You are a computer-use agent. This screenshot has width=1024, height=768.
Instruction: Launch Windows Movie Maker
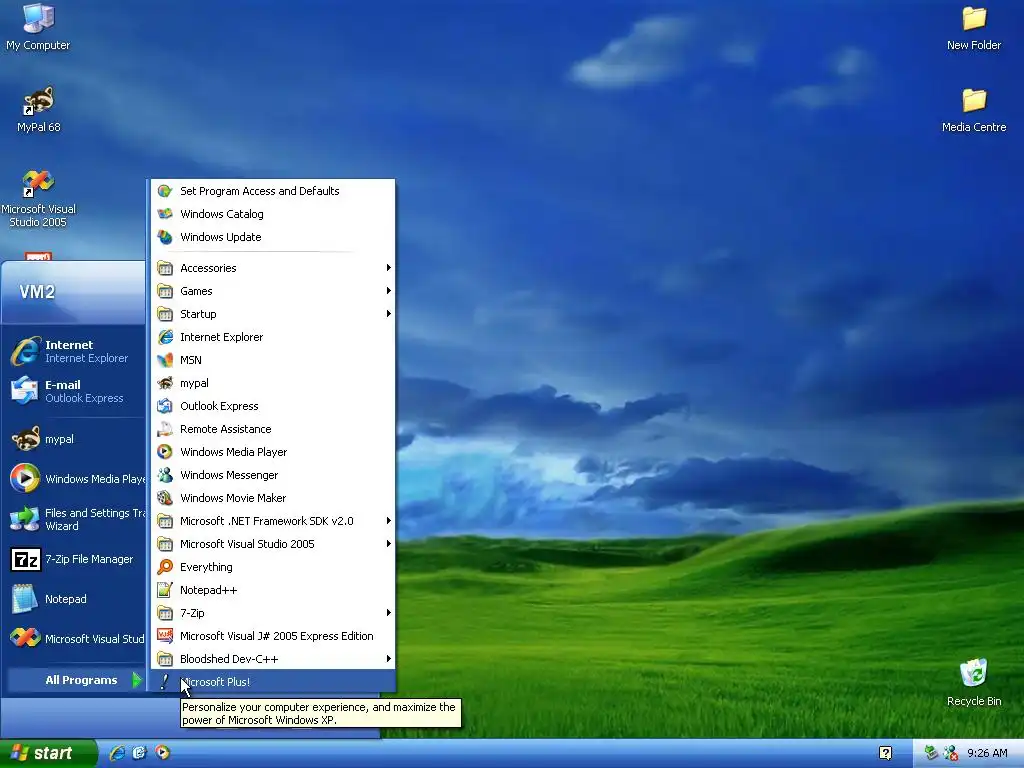click(273, 498)
